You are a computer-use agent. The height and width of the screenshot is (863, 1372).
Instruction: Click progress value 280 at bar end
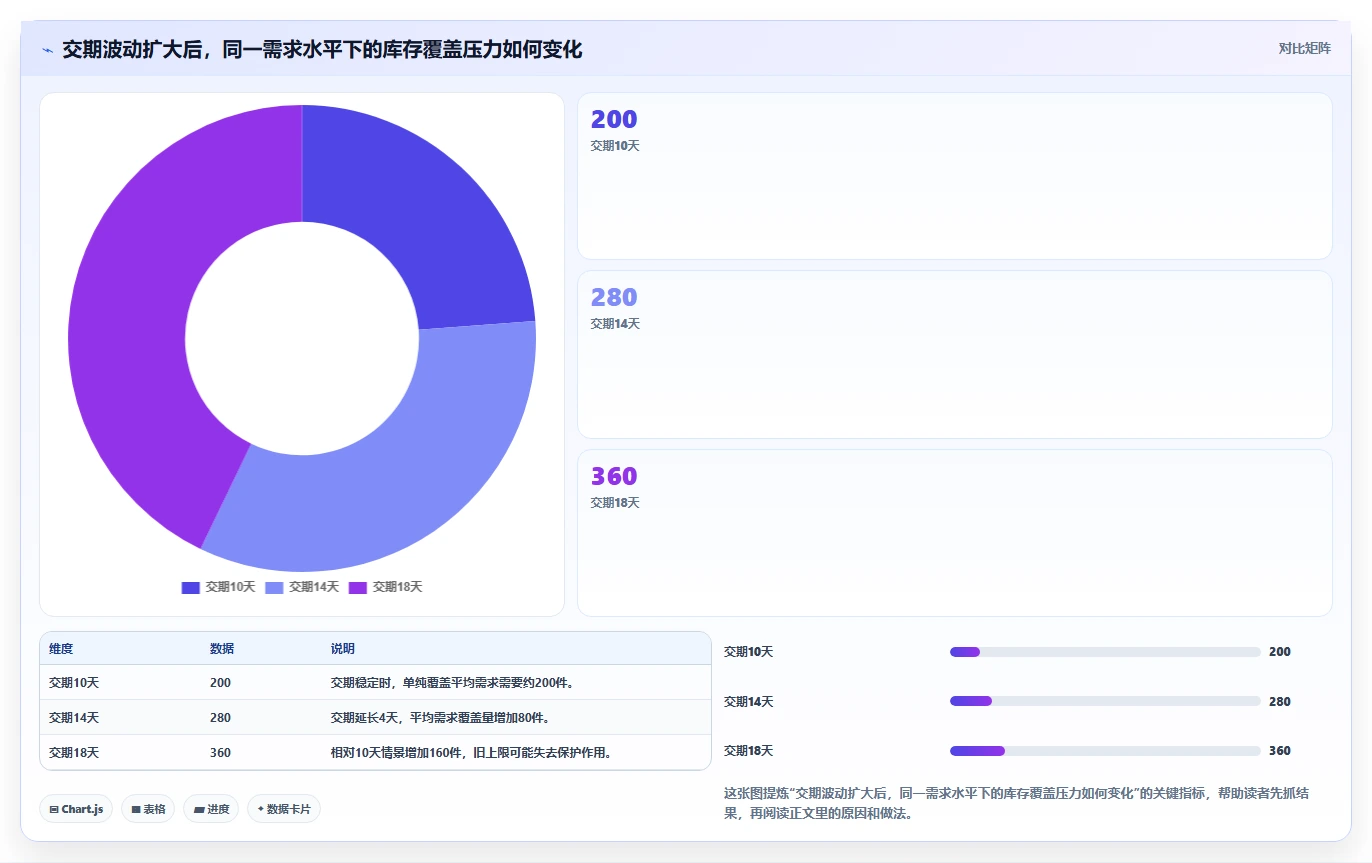[1280, 702]
